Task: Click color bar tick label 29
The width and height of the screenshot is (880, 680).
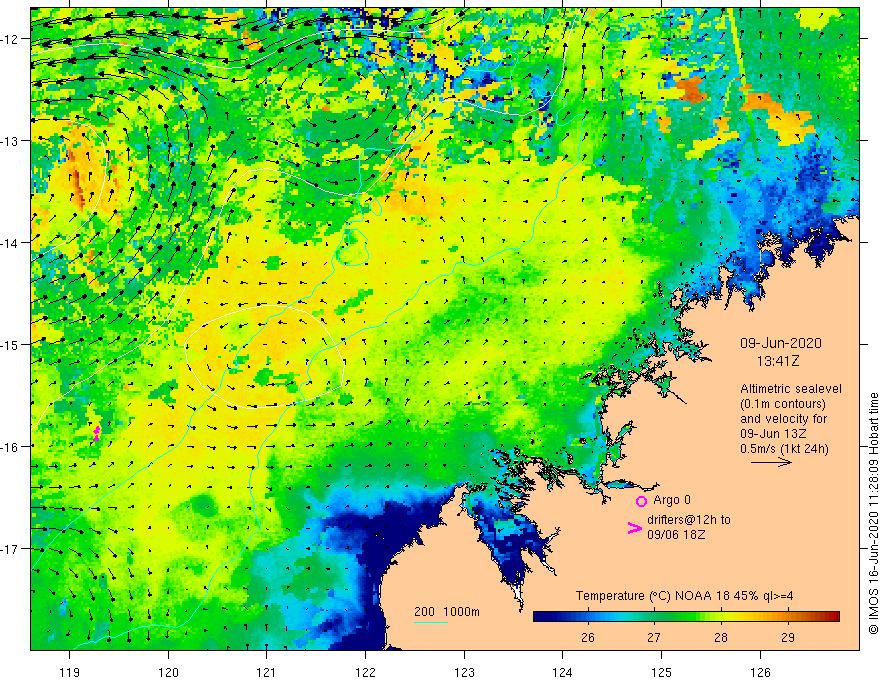Action: point(787,637)
